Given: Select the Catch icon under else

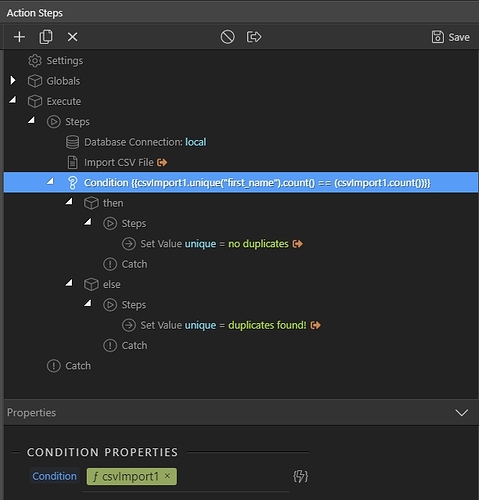Looking at the screenshot, I should click(x=110, y=345).
